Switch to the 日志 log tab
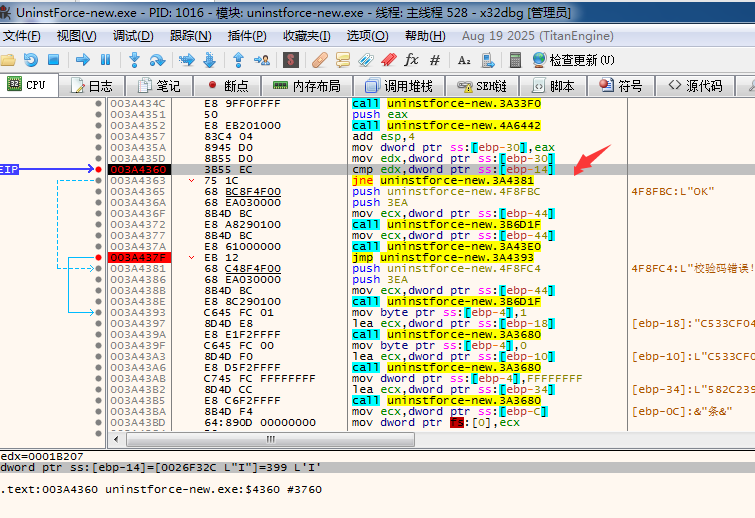The width and height of the screenshot is (755, 518). click(91, 86)
